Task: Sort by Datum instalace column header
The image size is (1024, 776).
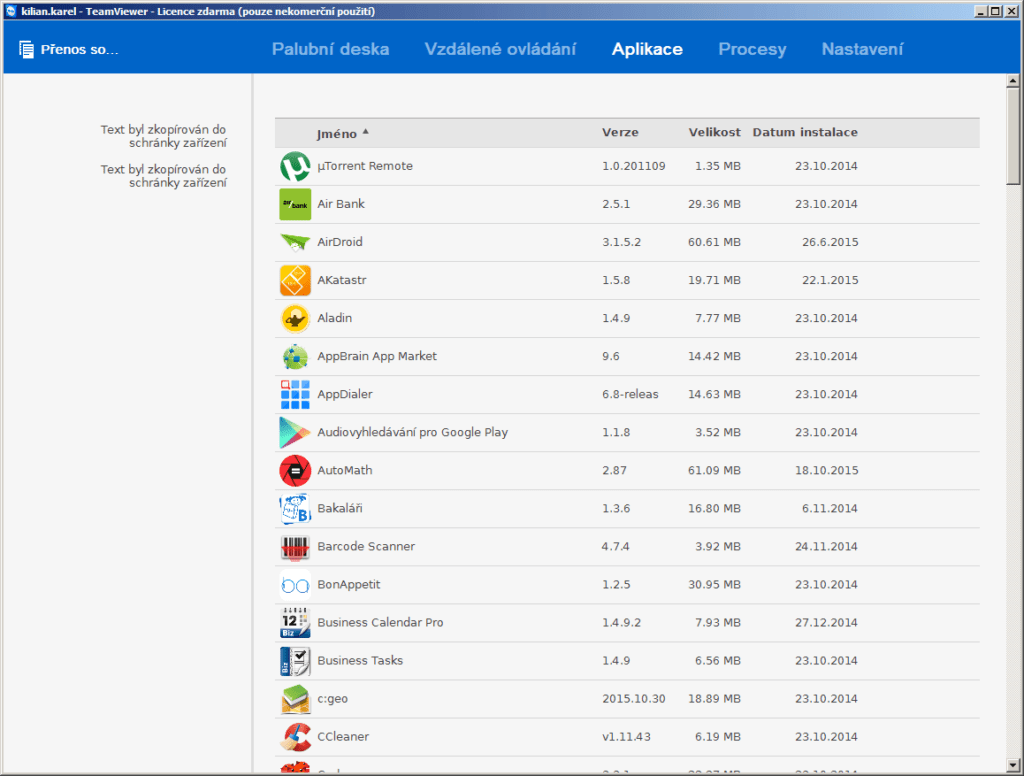Action: [x=805, y=132]
